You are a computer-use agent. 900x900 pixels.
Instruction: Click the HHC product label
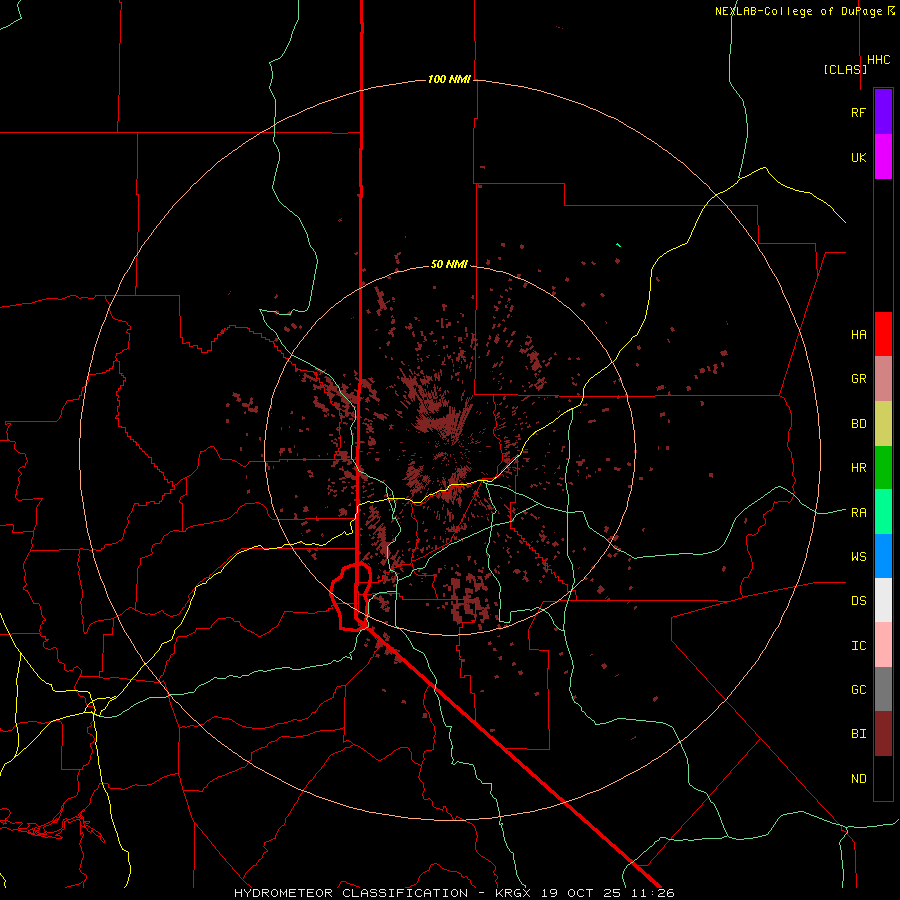pos(879,60)
